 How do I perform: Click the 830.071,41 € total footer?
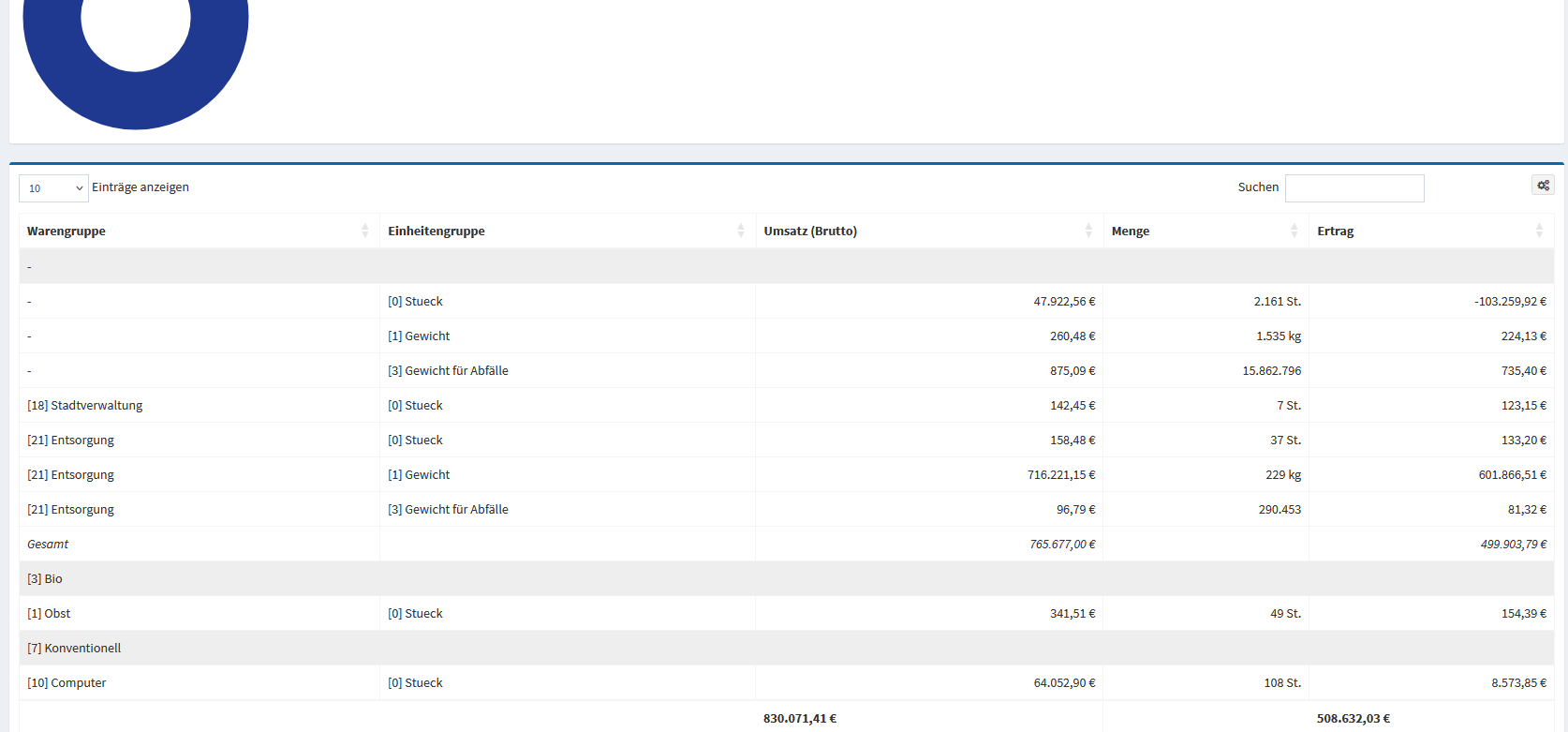click(799, 719)
